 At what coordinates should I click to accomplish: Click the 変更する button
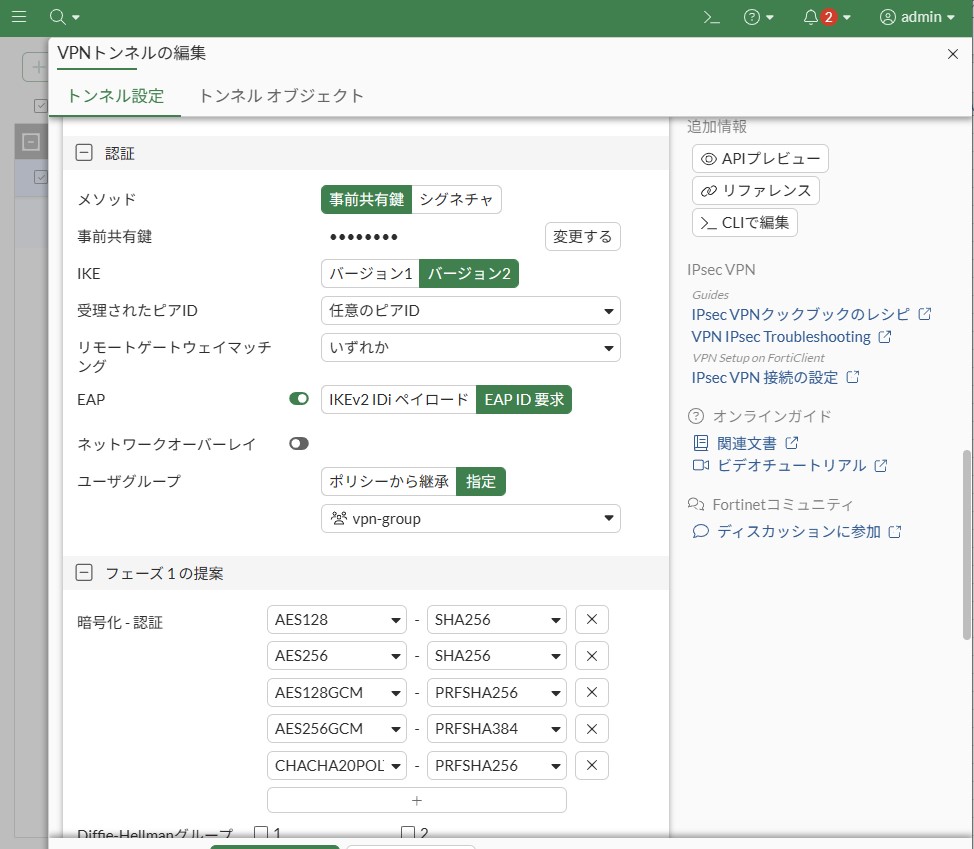(x=582, y=237)
